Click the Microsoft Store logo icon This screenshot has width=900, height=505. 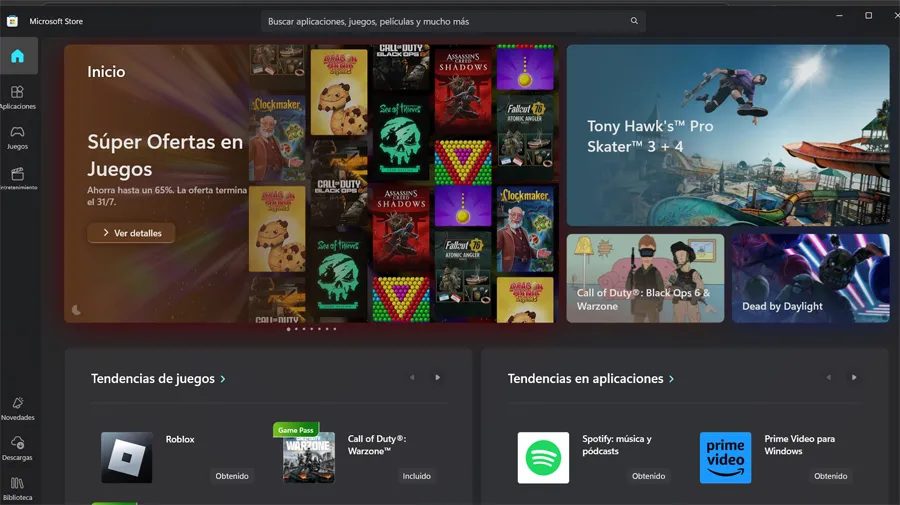click(x=12, y=21)
